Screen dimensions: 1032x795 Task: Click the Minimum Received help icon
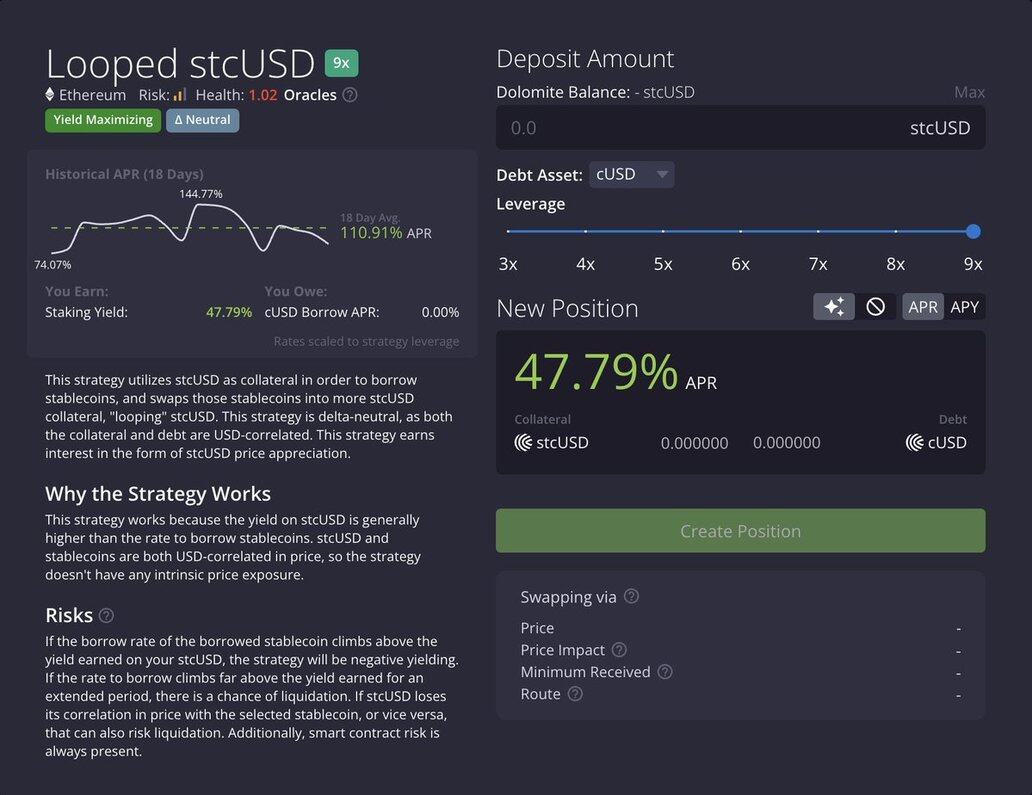click(x=665, y=672)
